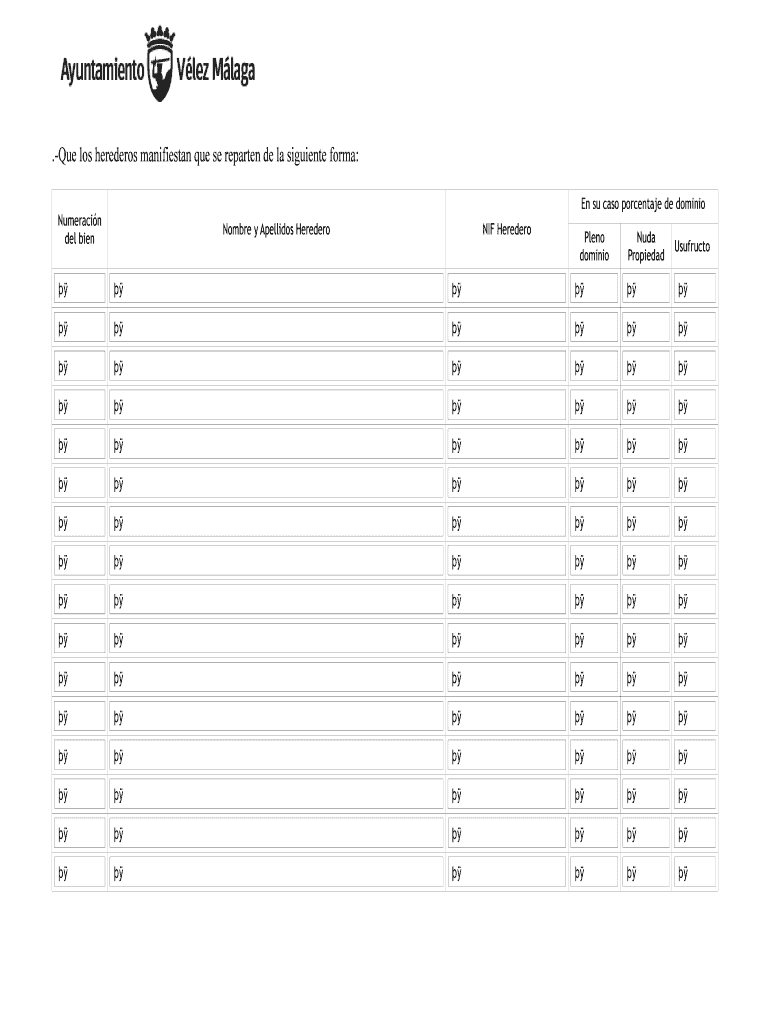Focus last row Numeración del bien field
This screenshot has width=770, height=1024.
click(x=79, y=873)
